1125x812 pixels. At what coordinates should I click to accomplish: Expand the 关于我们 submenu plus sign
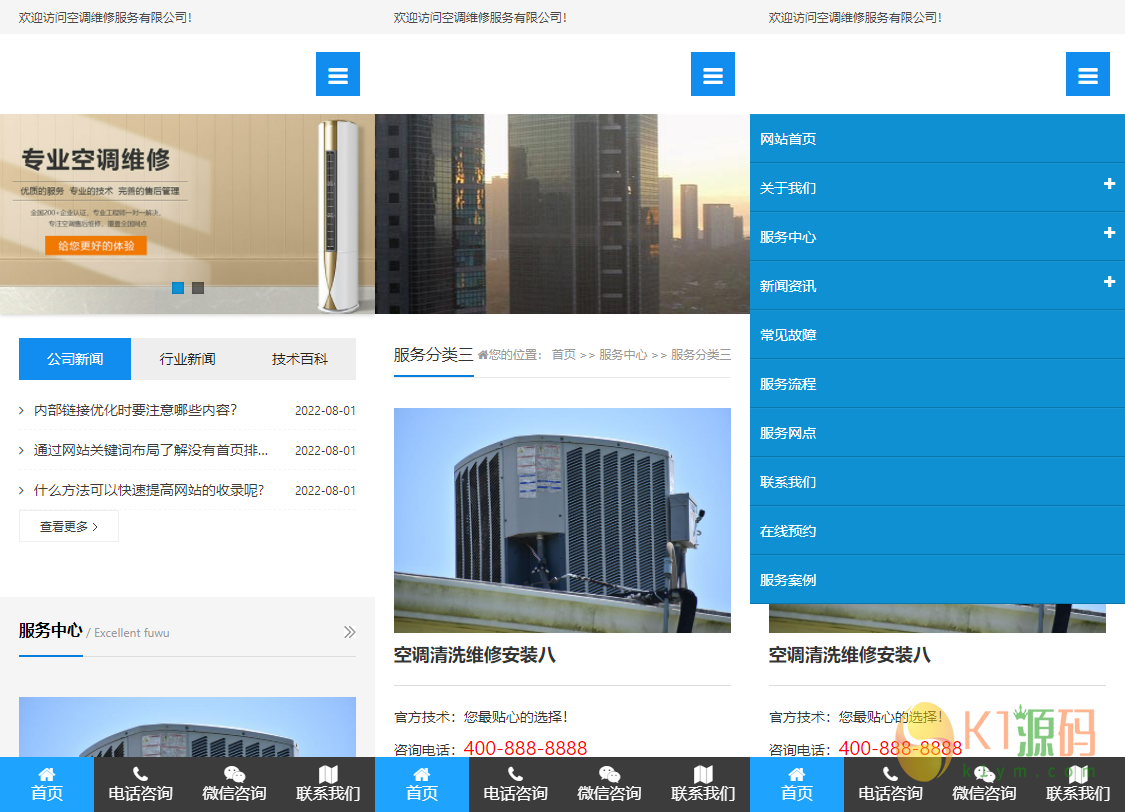pyautogui.click(x=1109, y=184)
